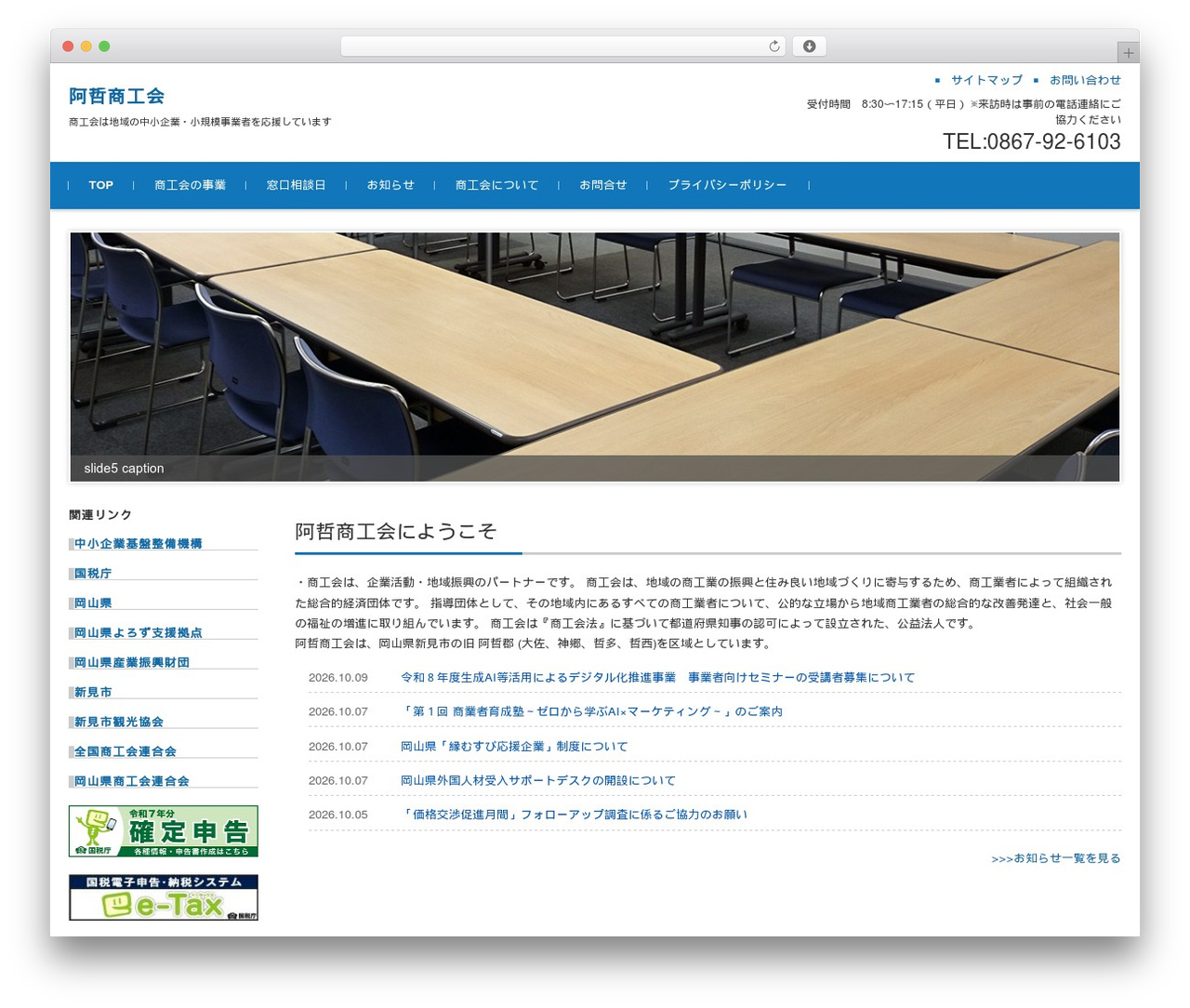Visit the 新見市 sidebar link
Viewport: 1190px width, 1008px height.
tap(93, 693)
